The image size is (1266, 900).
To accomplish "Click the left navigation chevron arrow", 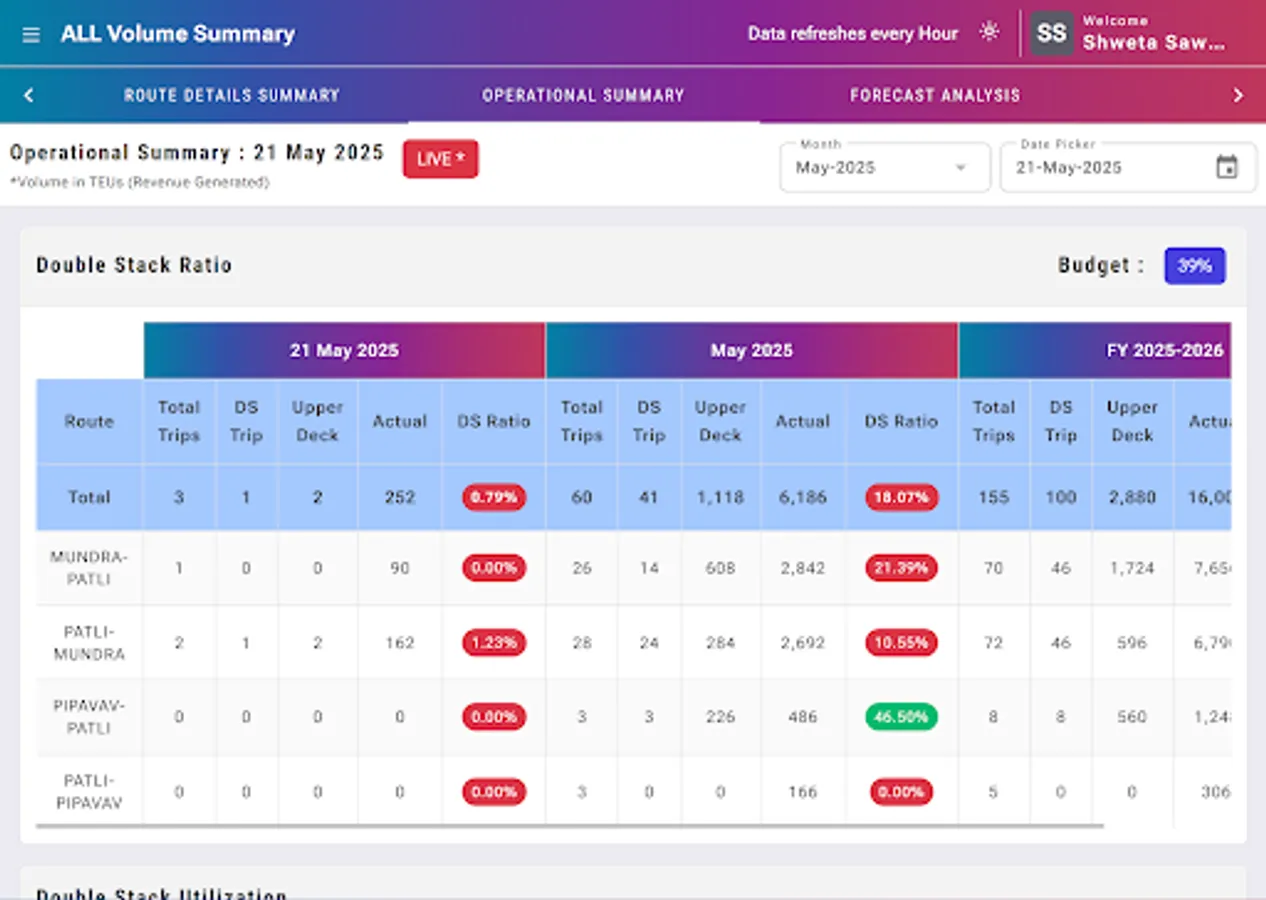I will pyautogui.click(x=27, y=95).
